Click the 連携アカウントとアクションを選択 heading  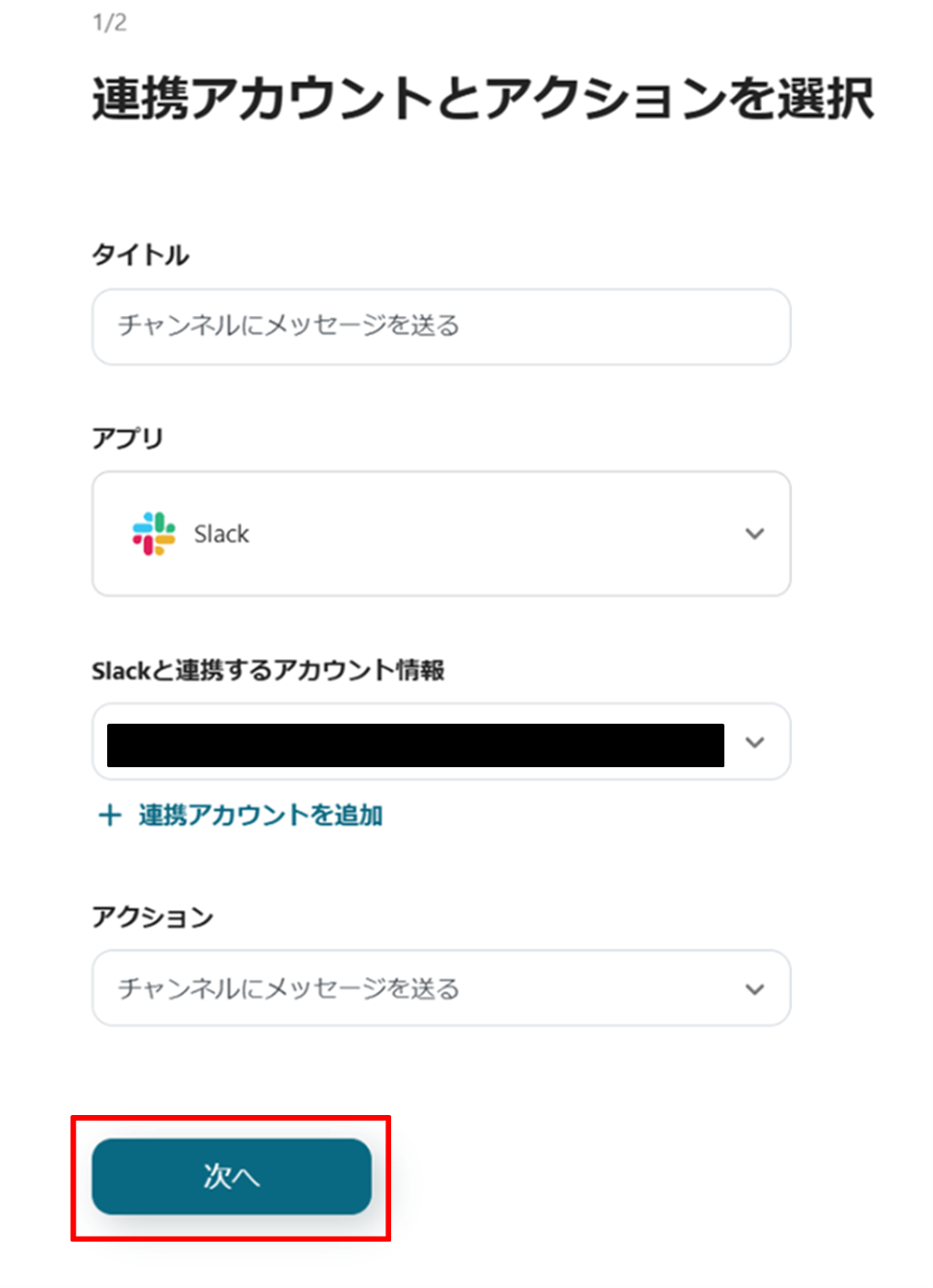coord(482,99)
